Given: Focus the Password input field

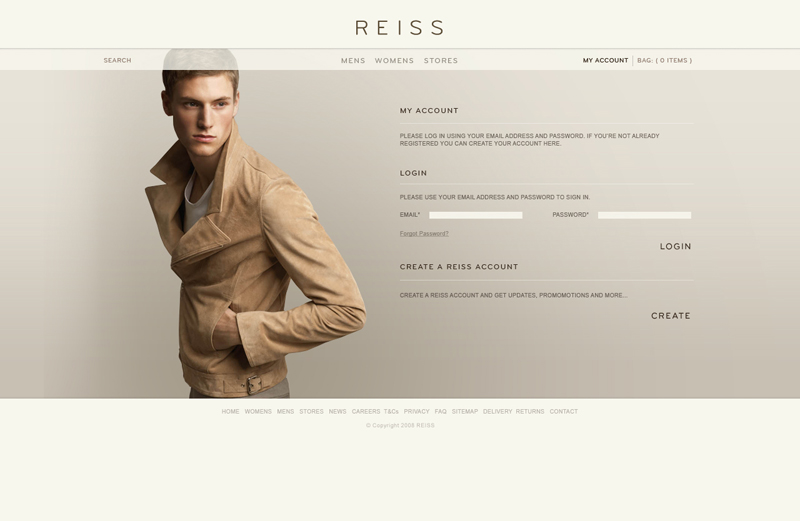Looking at the screenshot, I should (x=644, y=215).
